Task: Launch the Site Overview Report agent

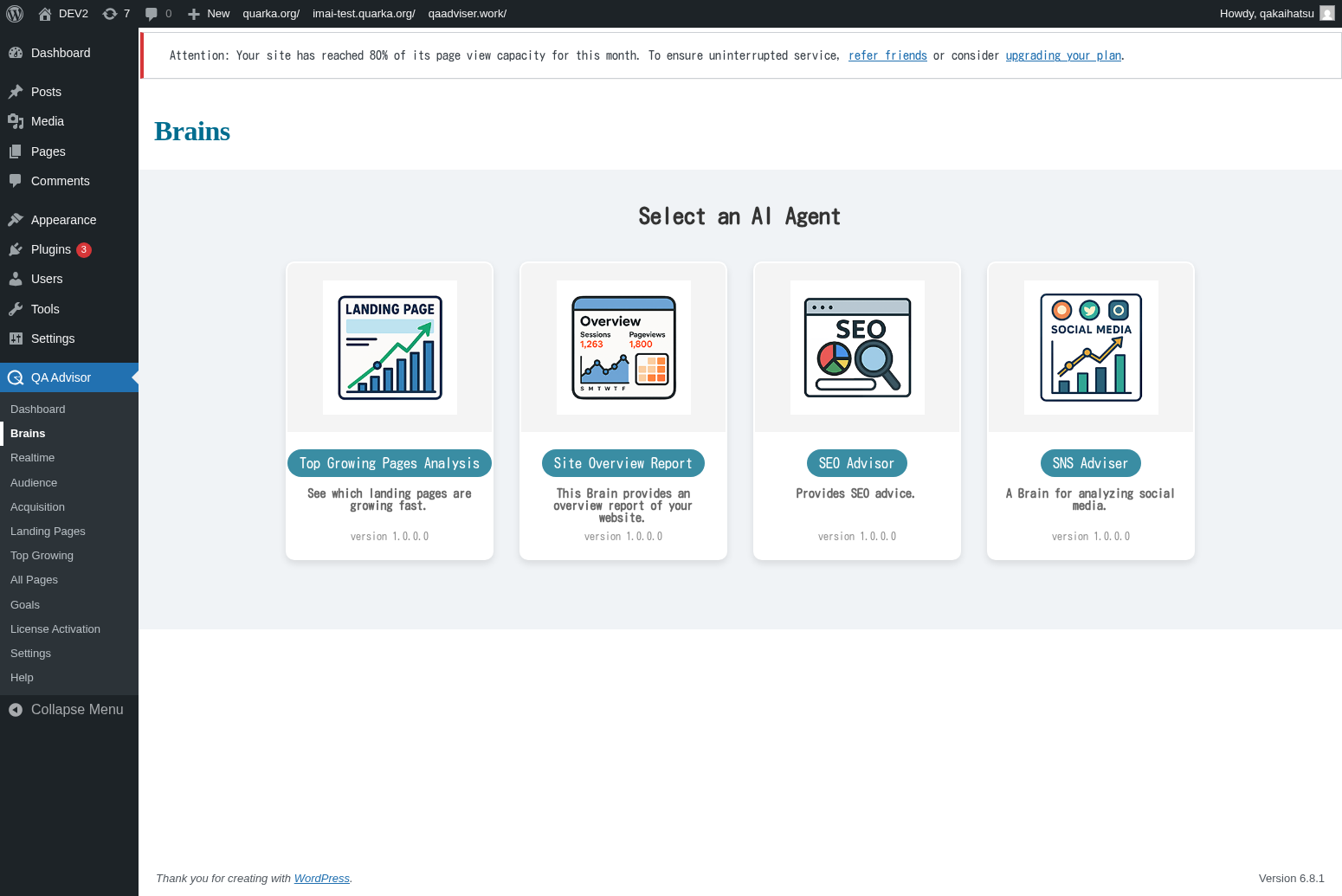Action: (623, 463)
